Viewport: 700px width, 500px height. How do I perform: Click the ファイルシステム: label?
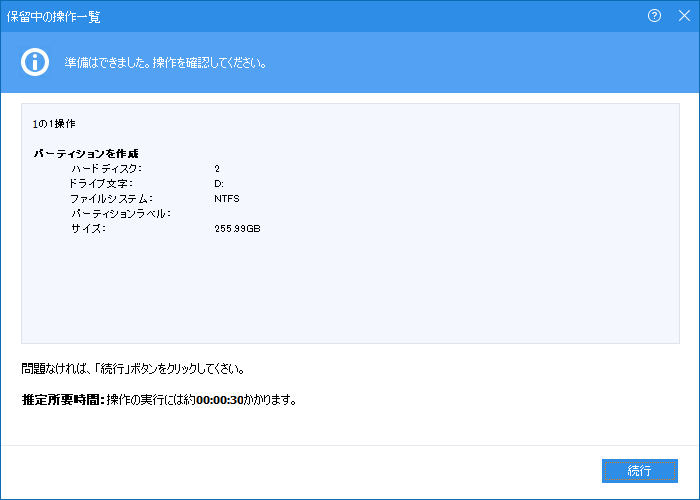click(111, 199)
